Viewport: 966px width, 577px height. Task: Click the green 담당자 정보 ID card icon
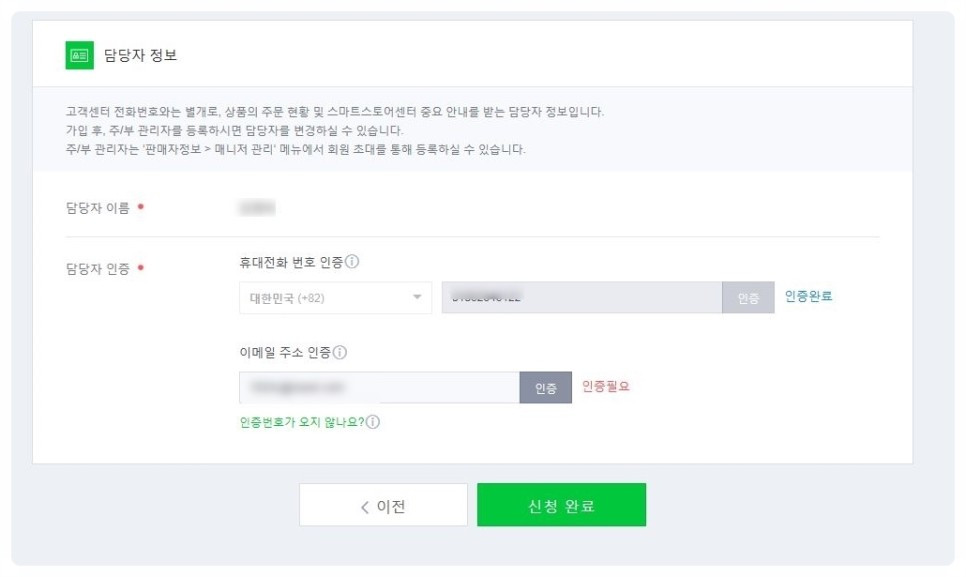[79, 56]
